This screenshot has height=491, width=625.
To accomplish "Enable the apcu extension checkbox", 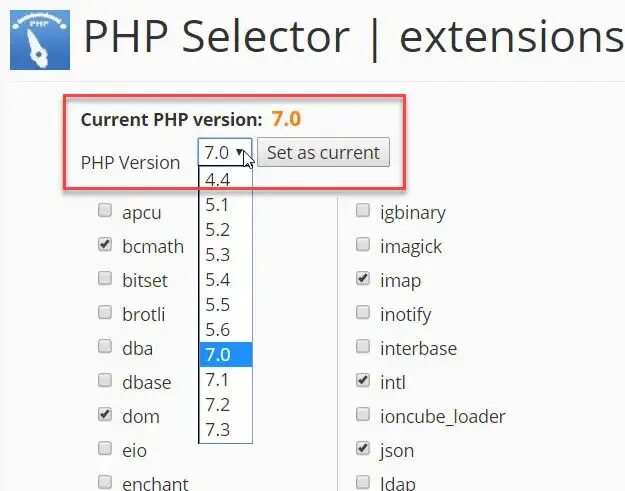I will (105, 210).
